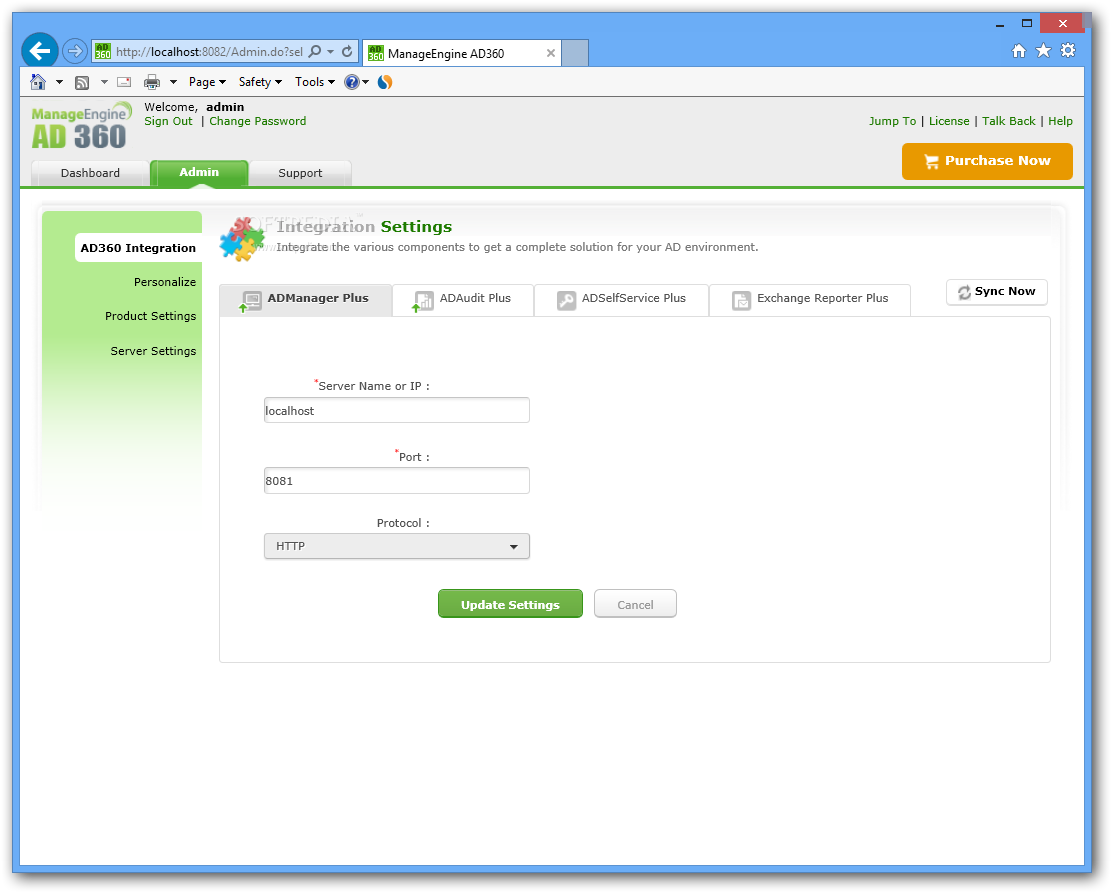
Task: Open the Exchange Reporter Plus tab
Action: [810, 299]
